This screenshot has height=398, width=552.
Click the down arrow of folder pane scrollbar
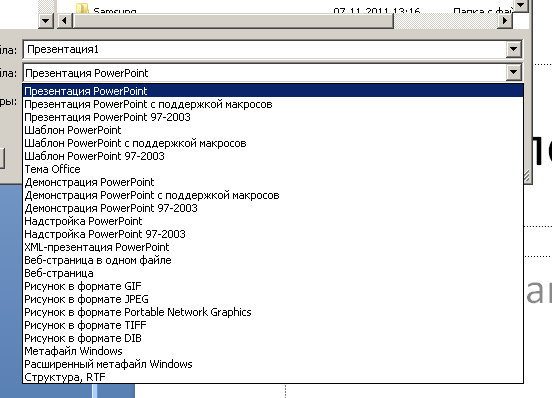point(46,21)
